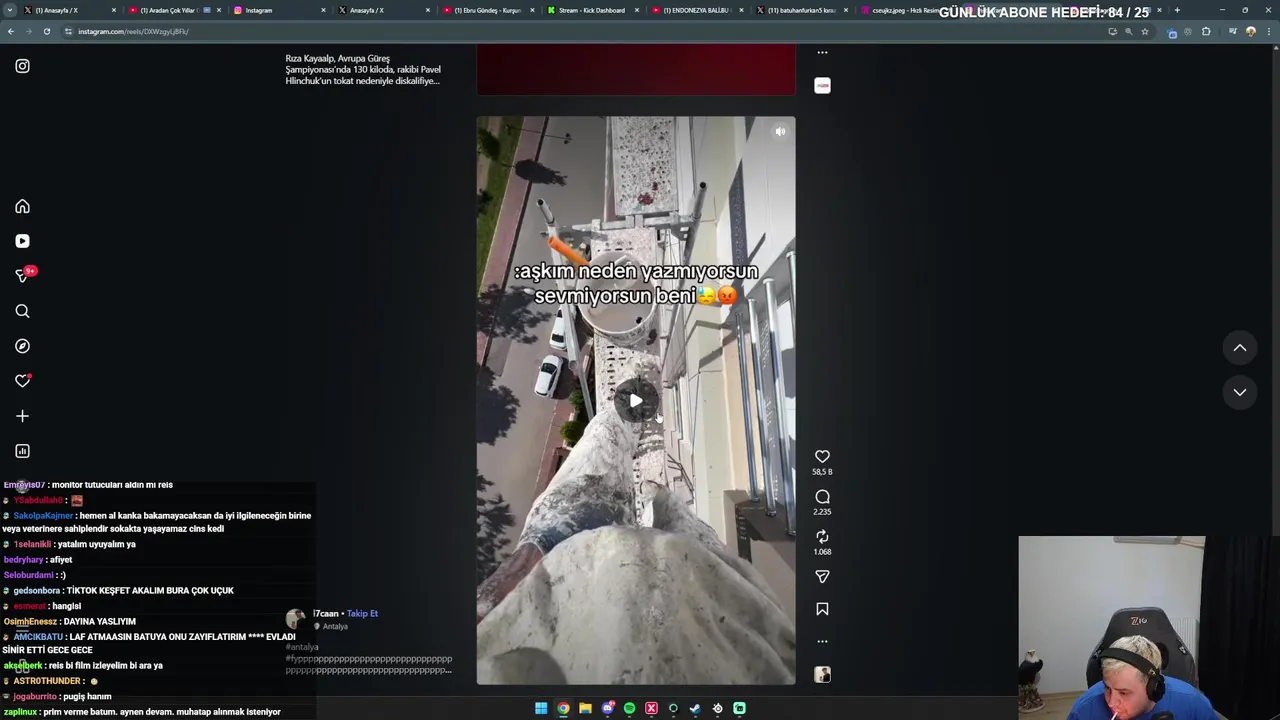
Task: Save the reel with bookmark icon
Action: (x=822, y=609)
